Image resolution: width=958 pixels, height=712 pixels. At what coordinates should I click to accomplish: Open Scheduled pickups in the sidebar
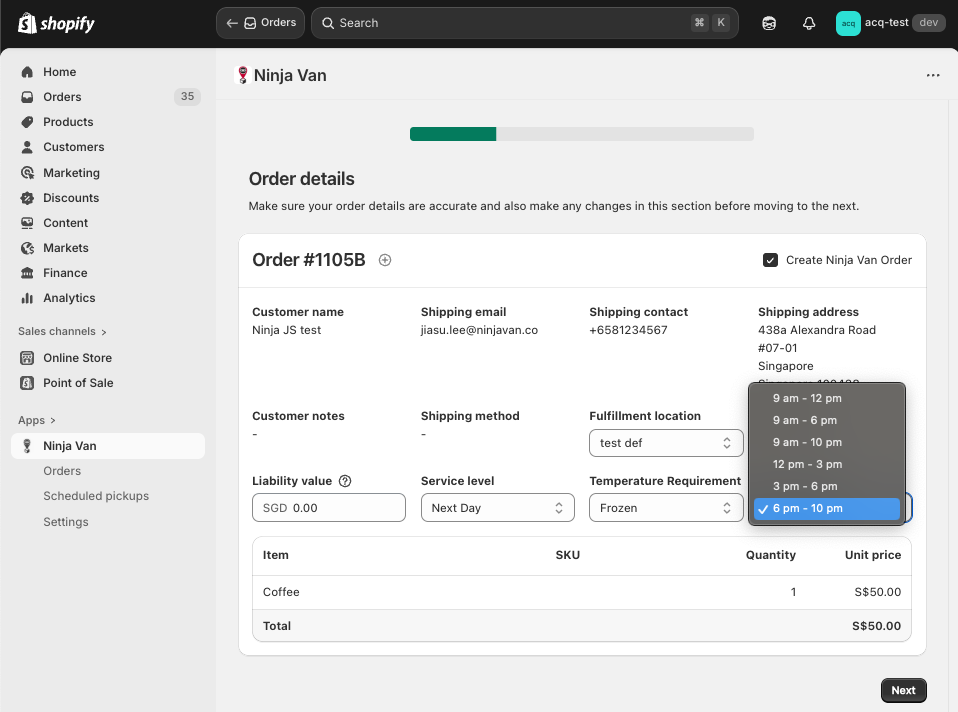point(96,496)
